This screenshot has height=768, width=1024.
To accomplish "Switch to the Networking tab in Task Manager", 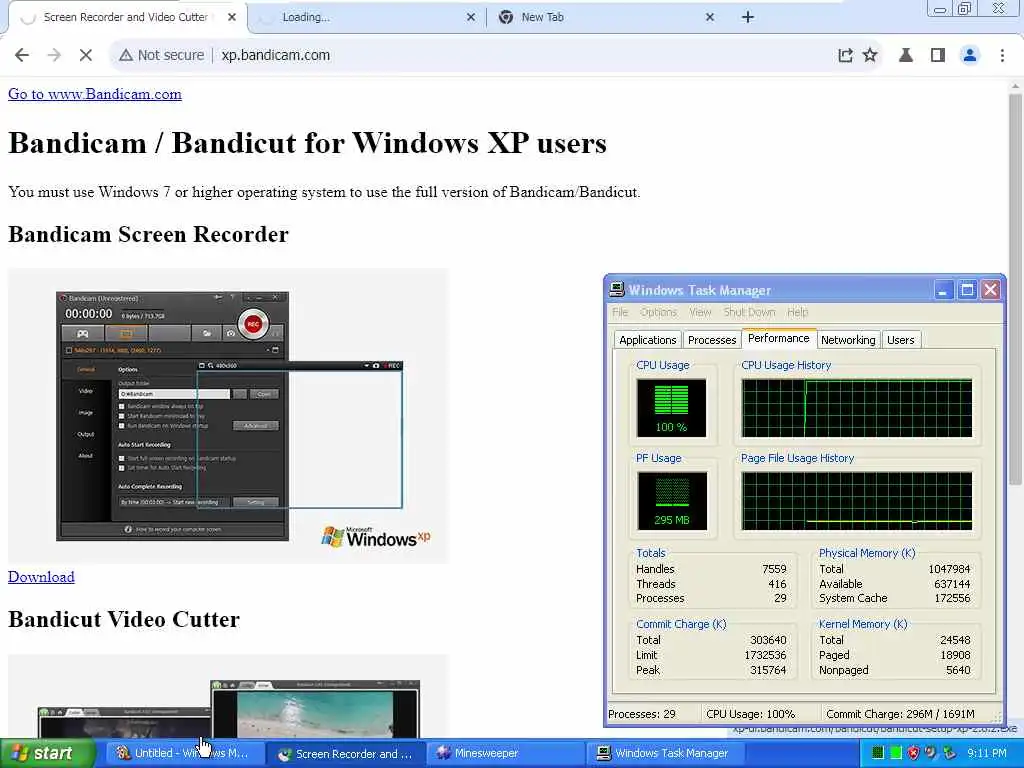I will 848,340.
